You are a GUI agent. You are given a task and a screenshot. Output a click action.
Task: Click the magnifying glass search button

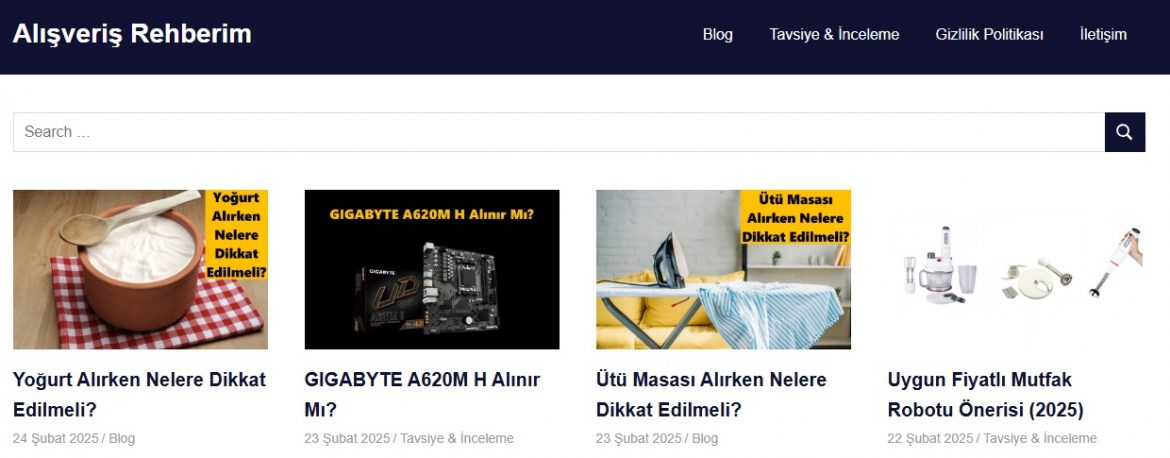pos(1124,132)
